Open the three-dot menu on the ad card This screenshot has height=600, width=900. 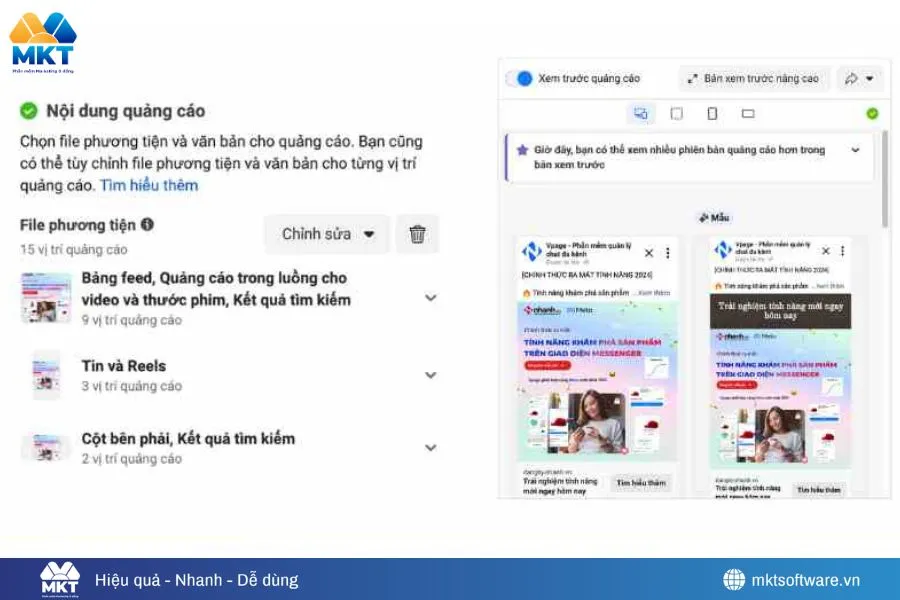[x=668, y=253]
